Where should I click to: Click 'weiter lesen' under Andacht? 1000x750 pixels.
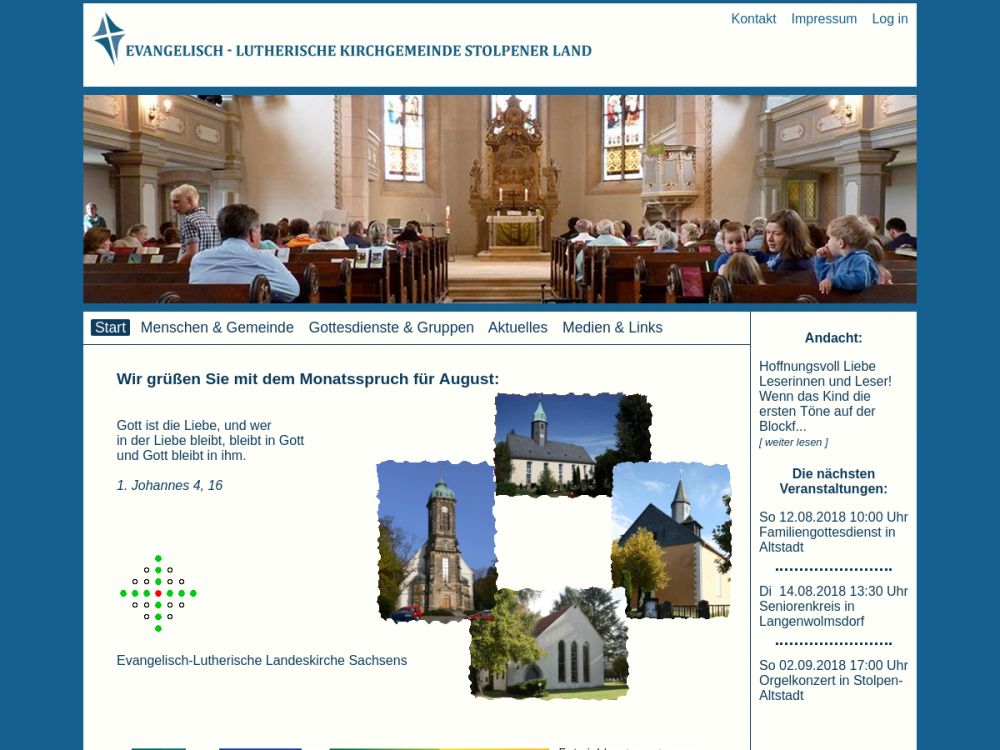[793, 442]
